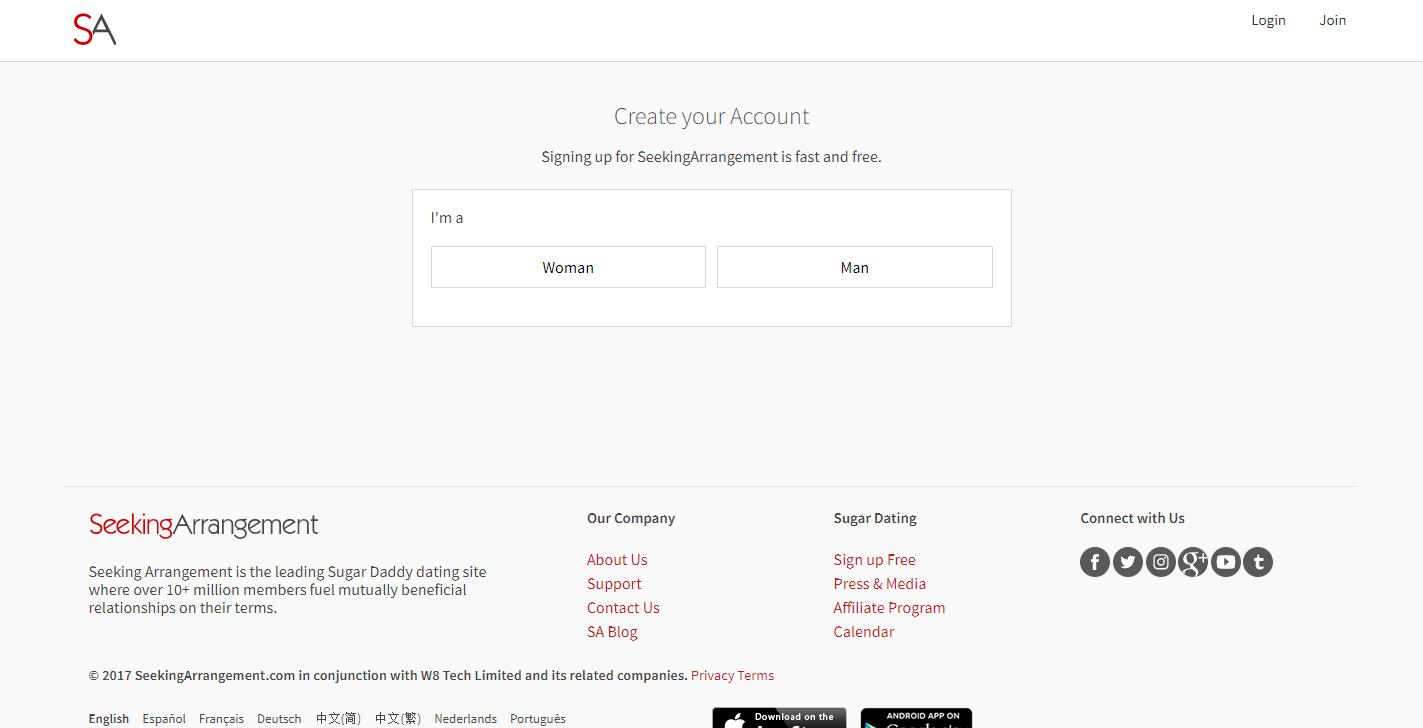Click the Sugar Dating footer heading
Image resolution: width=1423 pixels, height=728 pixels.
point(875,518)
